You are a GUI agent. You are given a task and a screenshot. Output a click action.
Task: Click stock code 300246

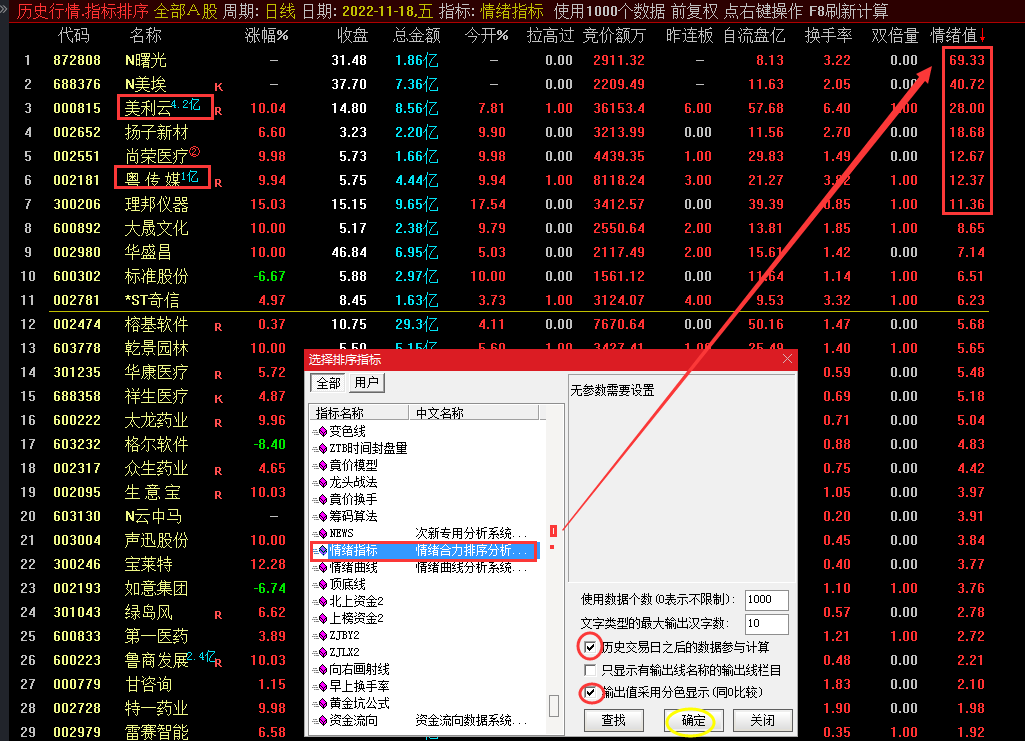(x=76, y=564)
